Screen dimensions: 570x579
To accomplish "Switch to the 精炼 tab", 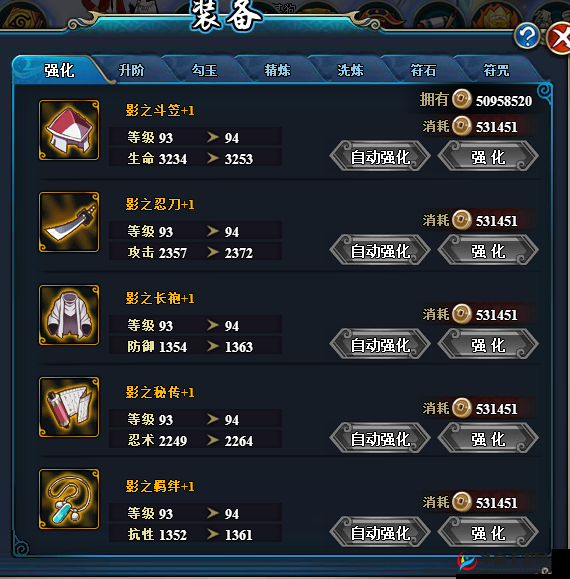I will pyautogui.click(x=278, y=70).
